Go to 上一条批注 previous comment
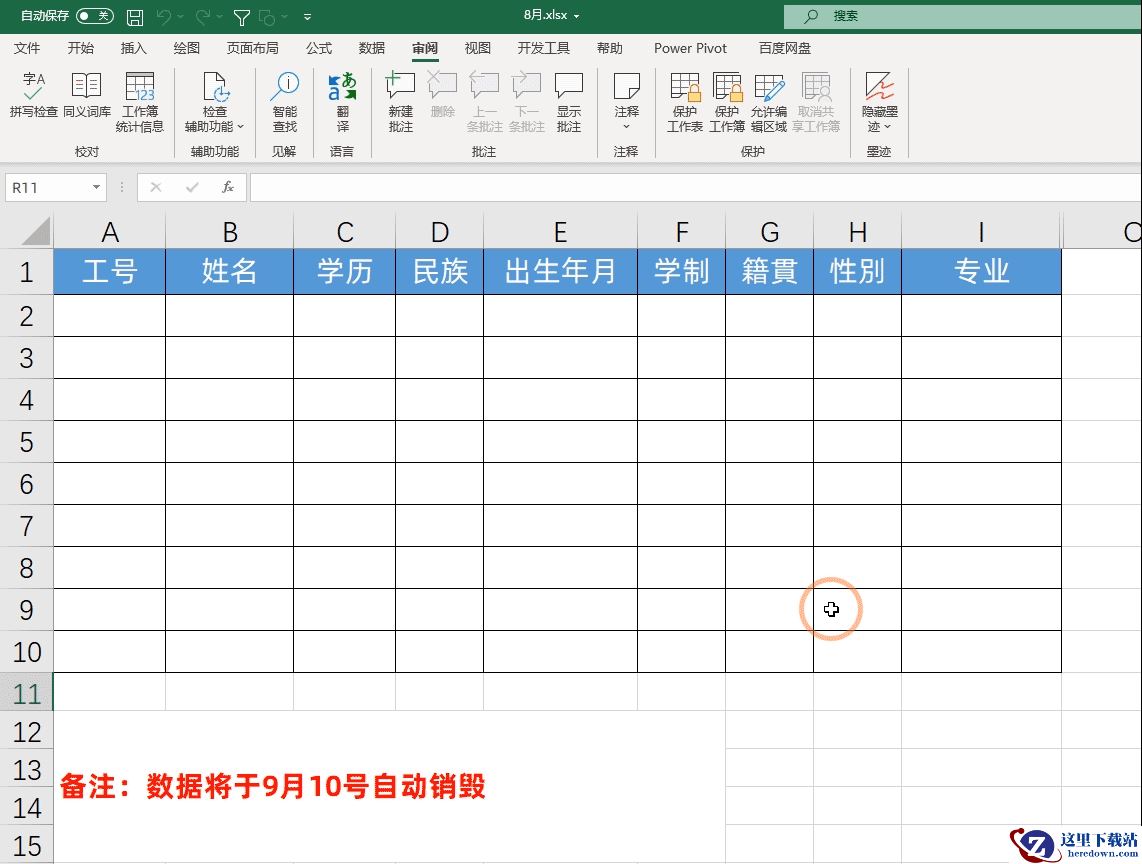The height and width of the screenshot is (864, 1142). tap(484, 102)
